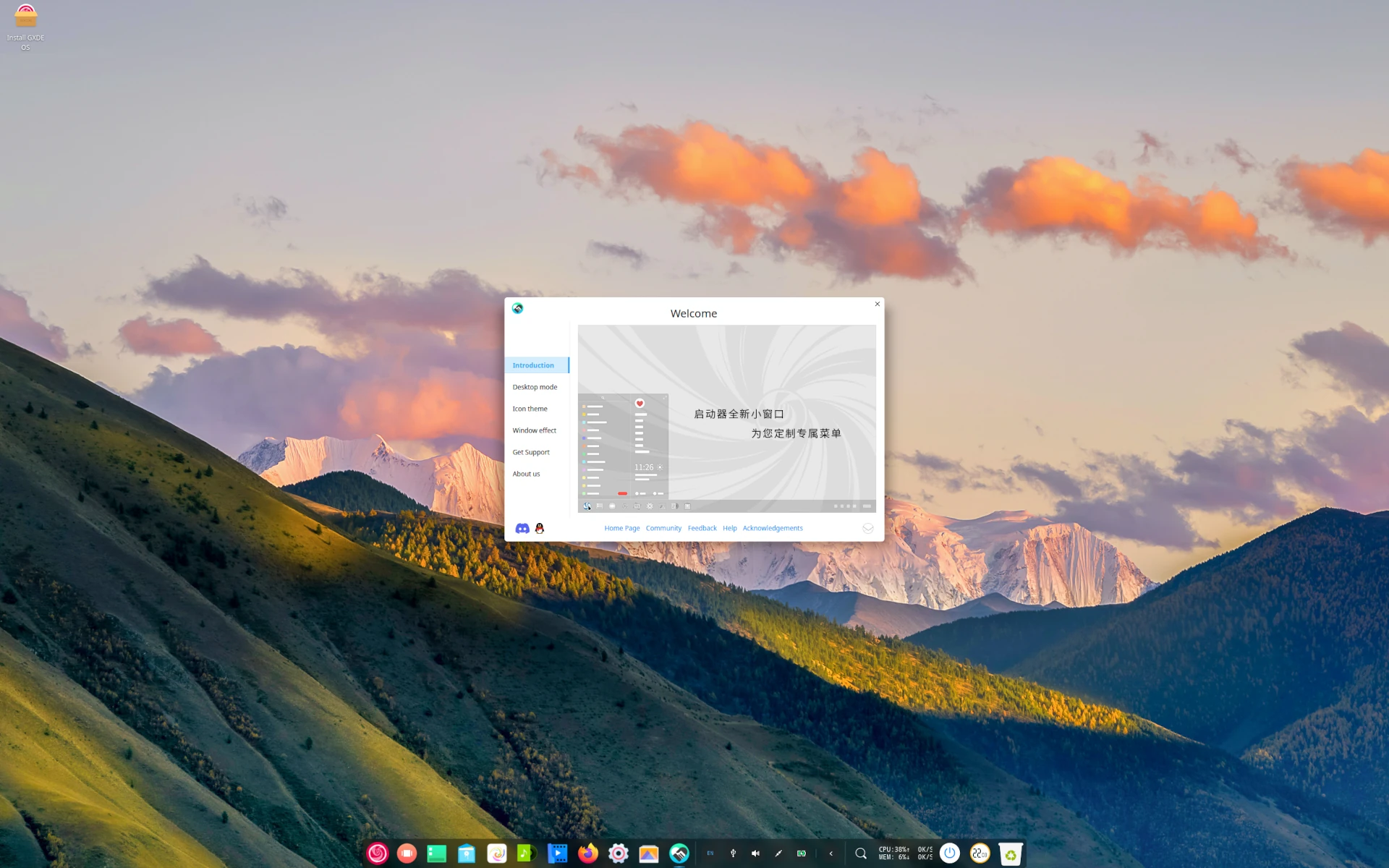The width and height of the screenshot is (1389, 868).
Task: Open the Settings gear in dock
Action: [618, 854]
